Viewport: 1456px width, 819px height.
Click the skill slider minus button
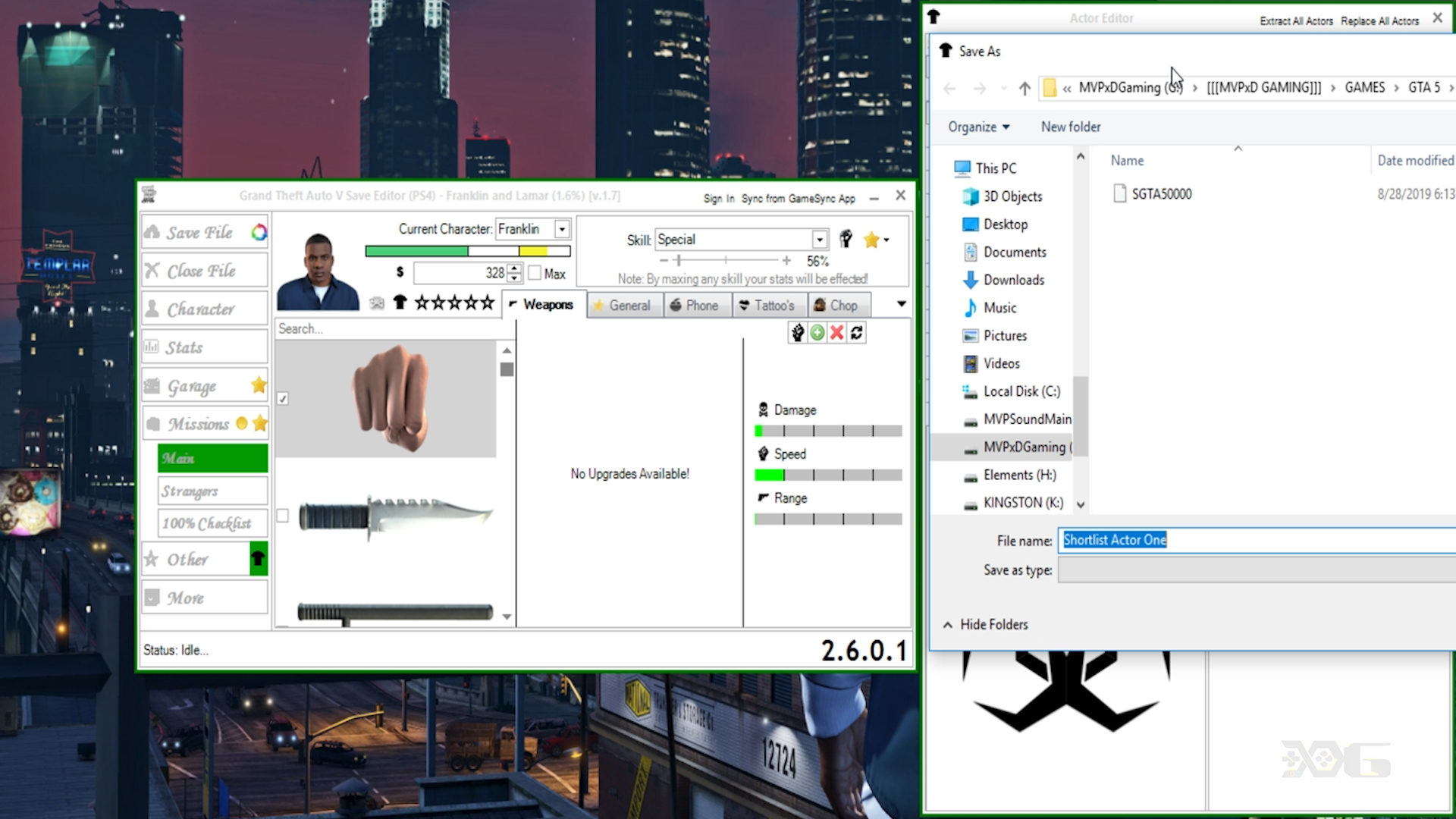pyautogui.click(x=664, y=260)
